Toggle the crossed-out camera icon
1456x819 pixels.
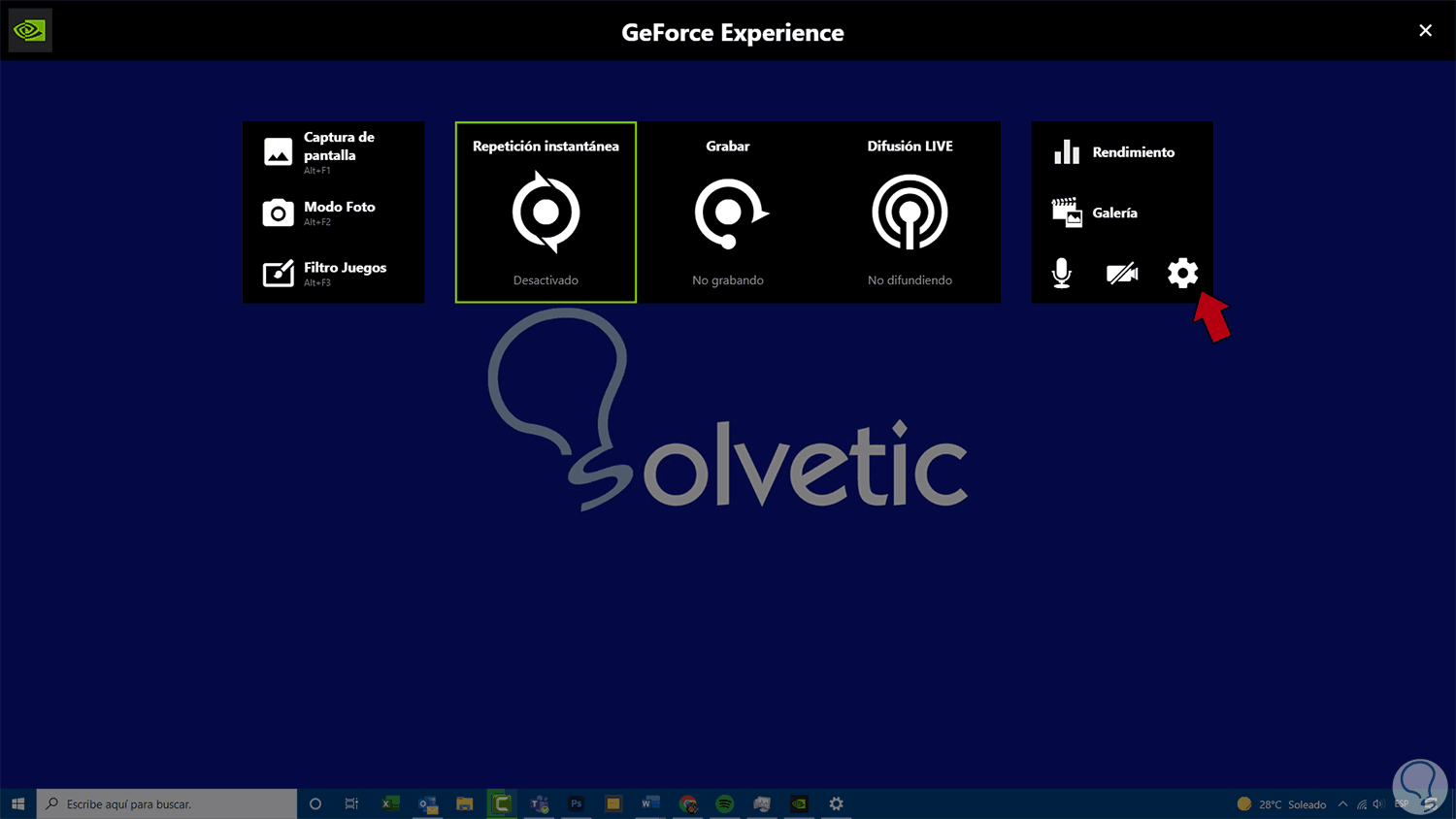1122,274
